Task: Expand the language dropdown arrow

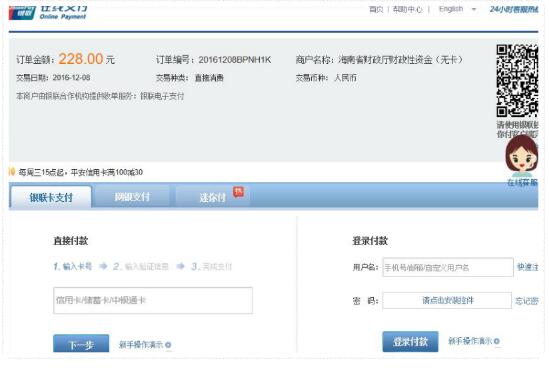Action: point(474,9)
